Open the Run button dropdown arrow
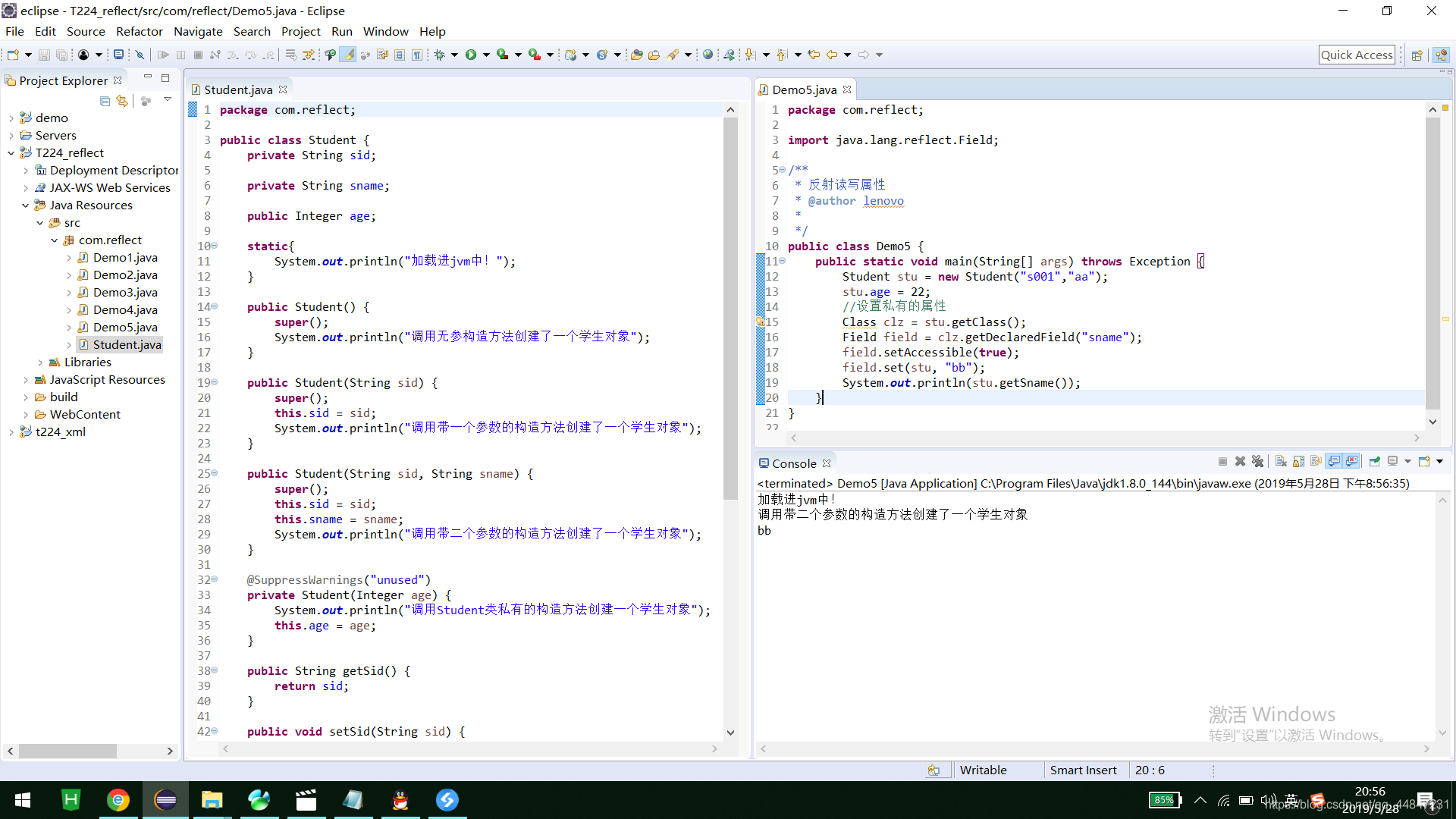The height and width of the screenshot is (819, 1456). coord(485,55)
